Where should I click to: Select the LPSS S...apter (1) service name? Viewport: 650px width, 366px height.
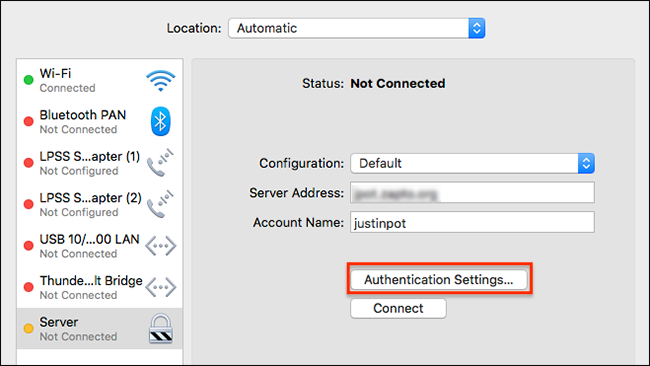point(90,157)
